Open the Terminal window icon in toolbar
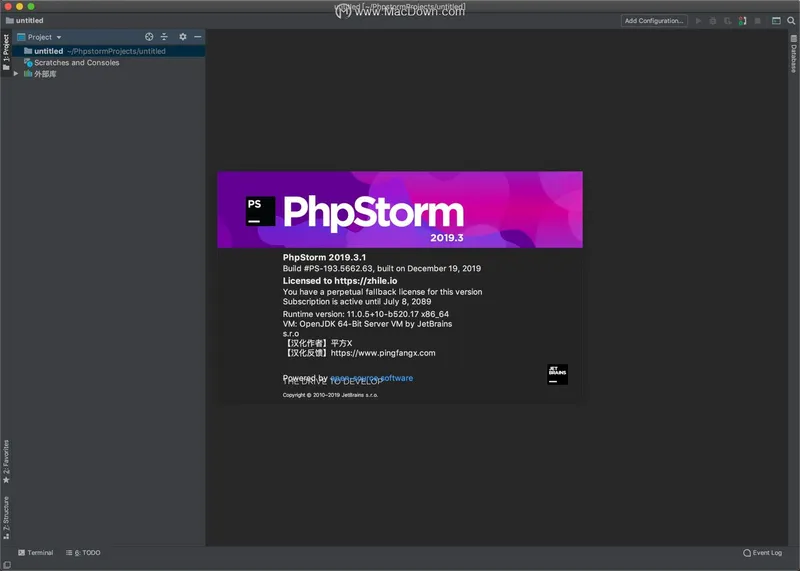Image resolution: width=800 pixels, height=571 pixels. coord(776,20)
